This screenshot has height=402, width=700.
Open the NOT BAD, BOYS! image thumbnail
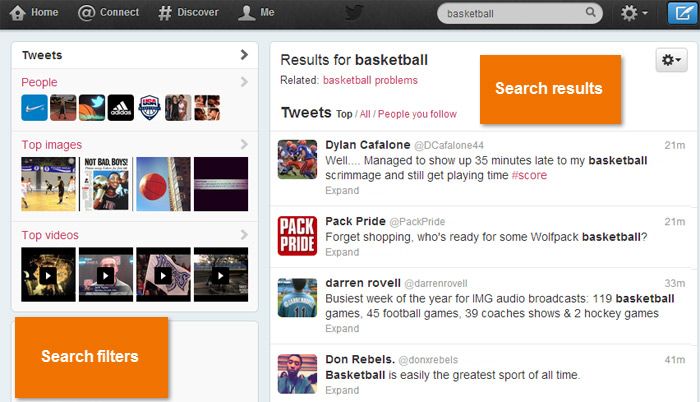point(106,184)
